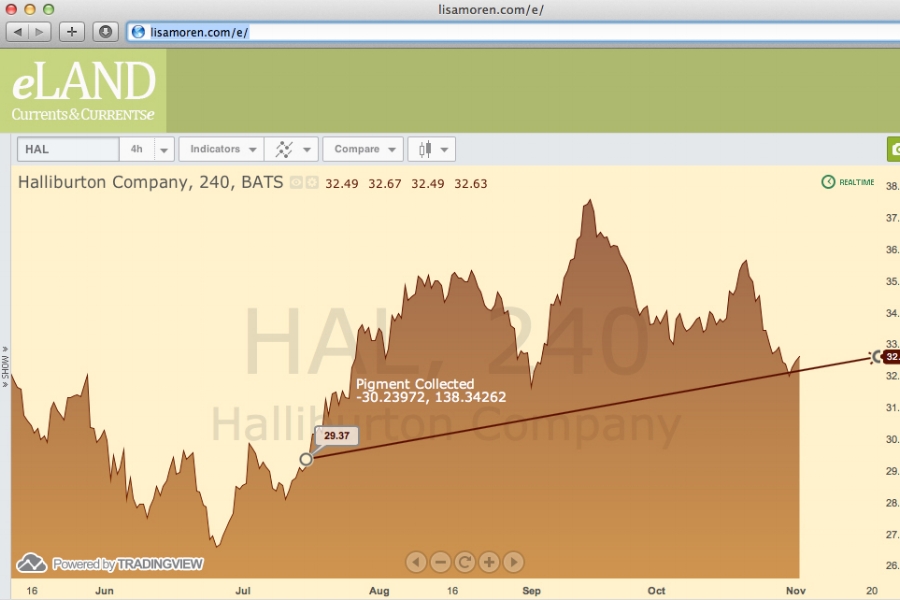Image resolution: width=900 pixels, height=600 pixels.
Task: Click the trend-line drawing tools icon
Action: point(284,149)
